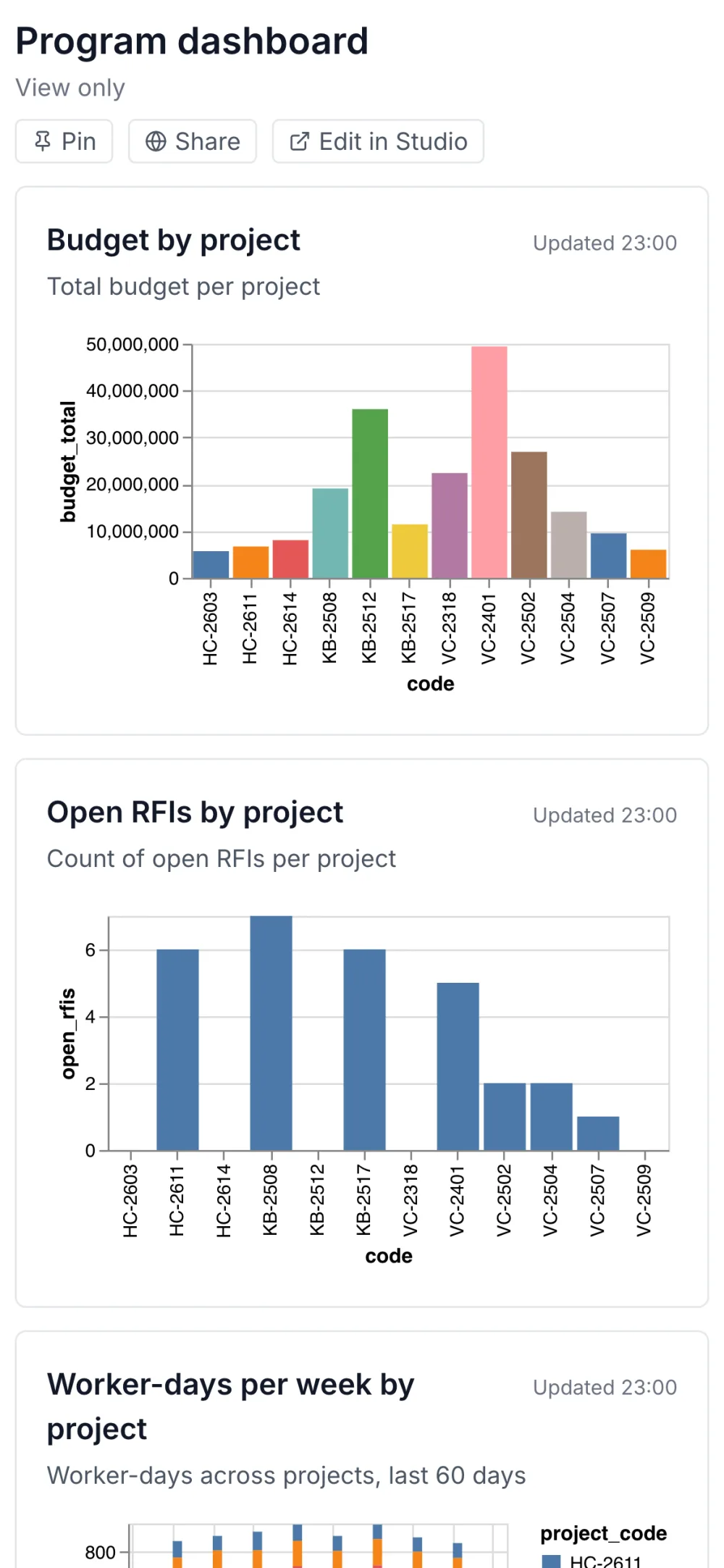The width and height of the screenshot is (724, 1568).
Task: Click the View only label
Action: [x=70, y=88]
